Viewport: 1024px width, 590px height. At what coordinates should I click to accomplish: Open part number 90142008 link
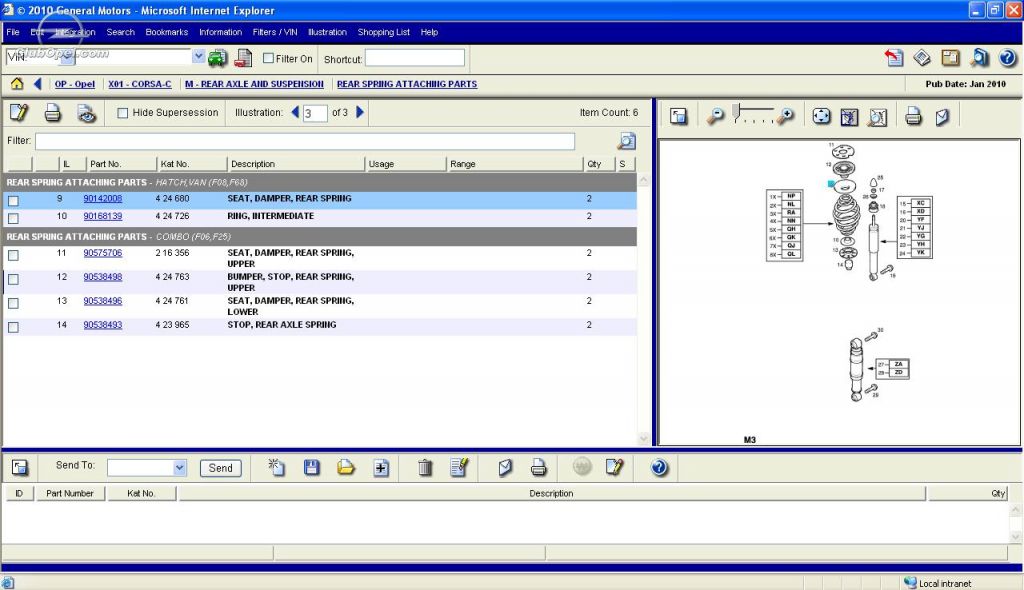[x=103, y=199]
